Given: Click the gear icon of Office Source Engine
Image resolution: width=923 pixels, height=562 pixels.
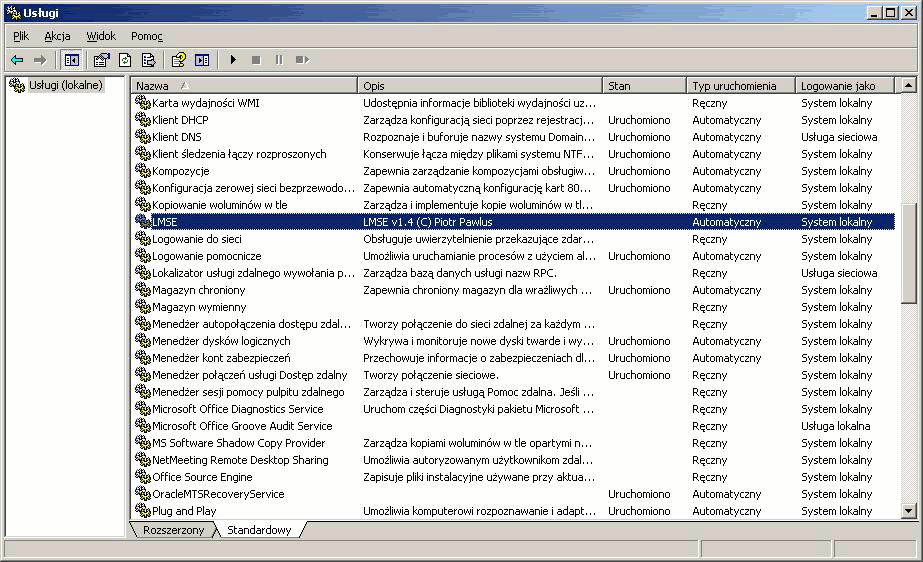Looking at the screenshot, I should (x=143, y=477).
